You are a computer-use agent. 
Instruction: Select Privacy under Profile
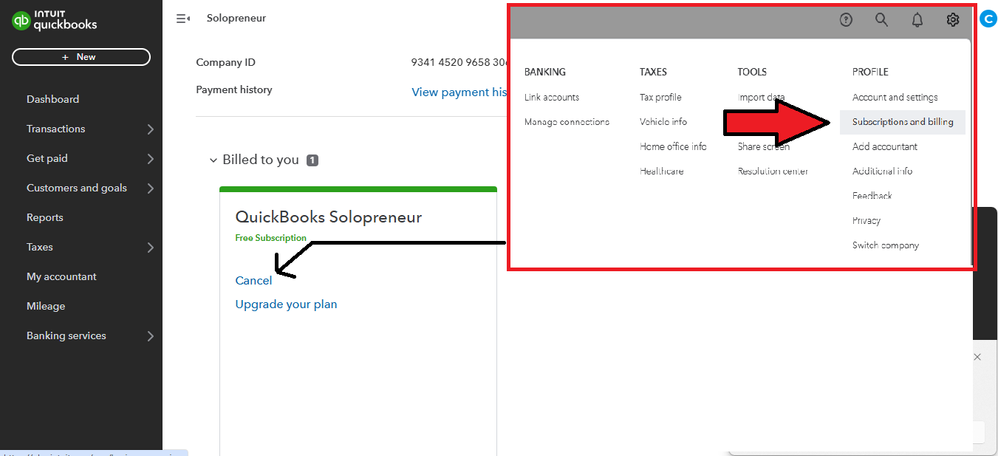click(866, 220)
